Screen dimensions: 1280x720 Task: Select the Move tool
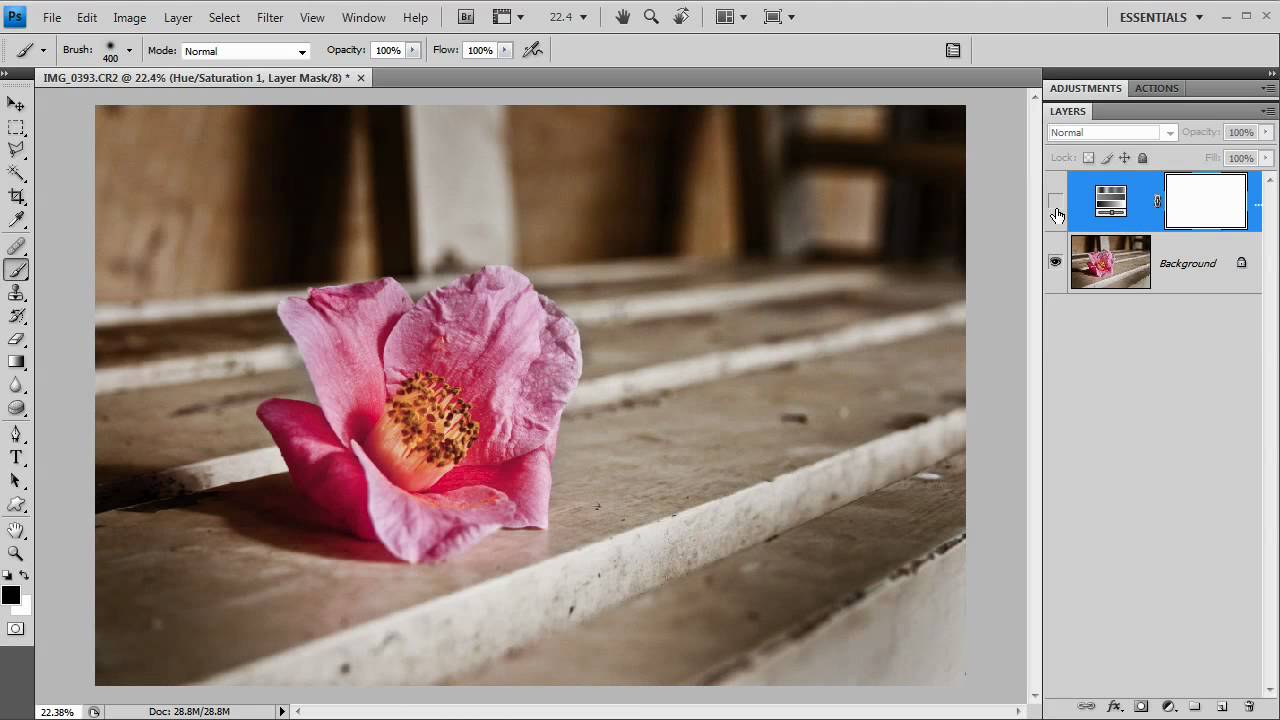16,104
